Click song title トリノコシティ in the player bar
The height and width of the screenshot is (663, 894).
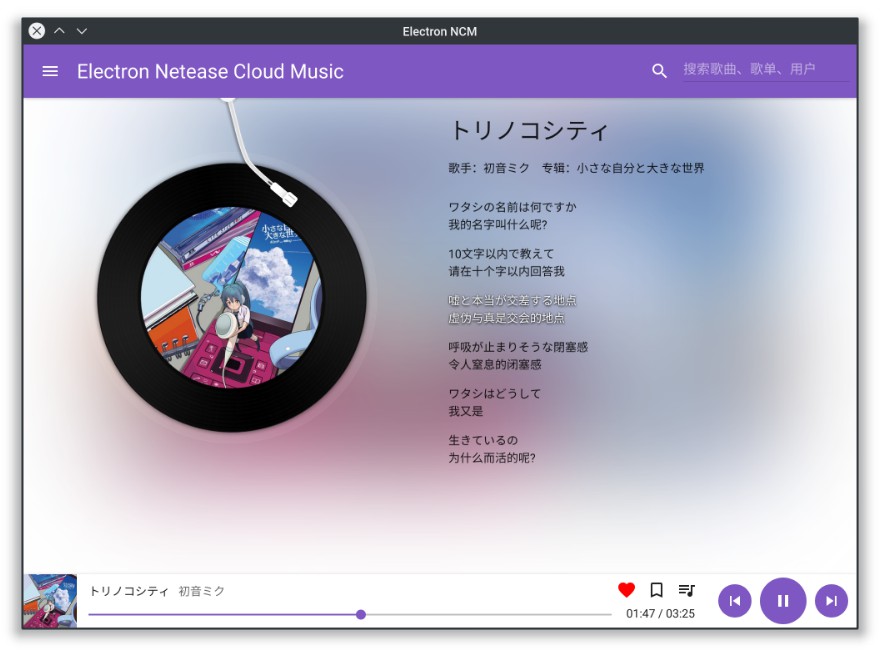pyautogui.click(x=129, y=591)
